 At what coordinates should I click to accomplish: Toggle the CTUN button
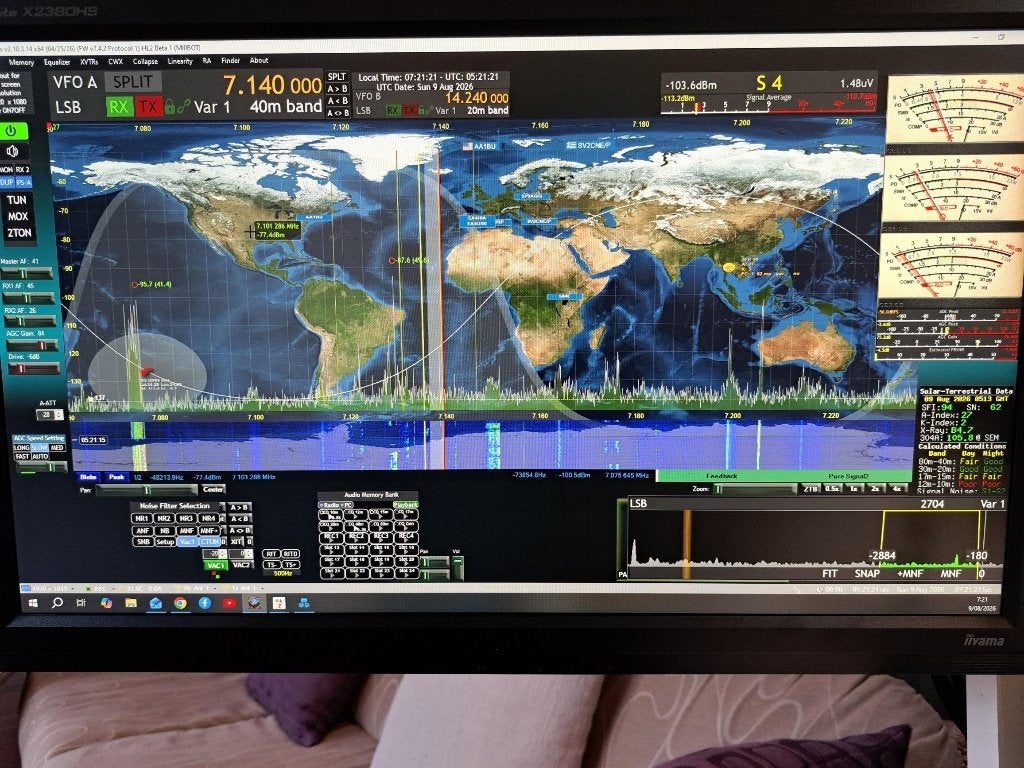210,541
